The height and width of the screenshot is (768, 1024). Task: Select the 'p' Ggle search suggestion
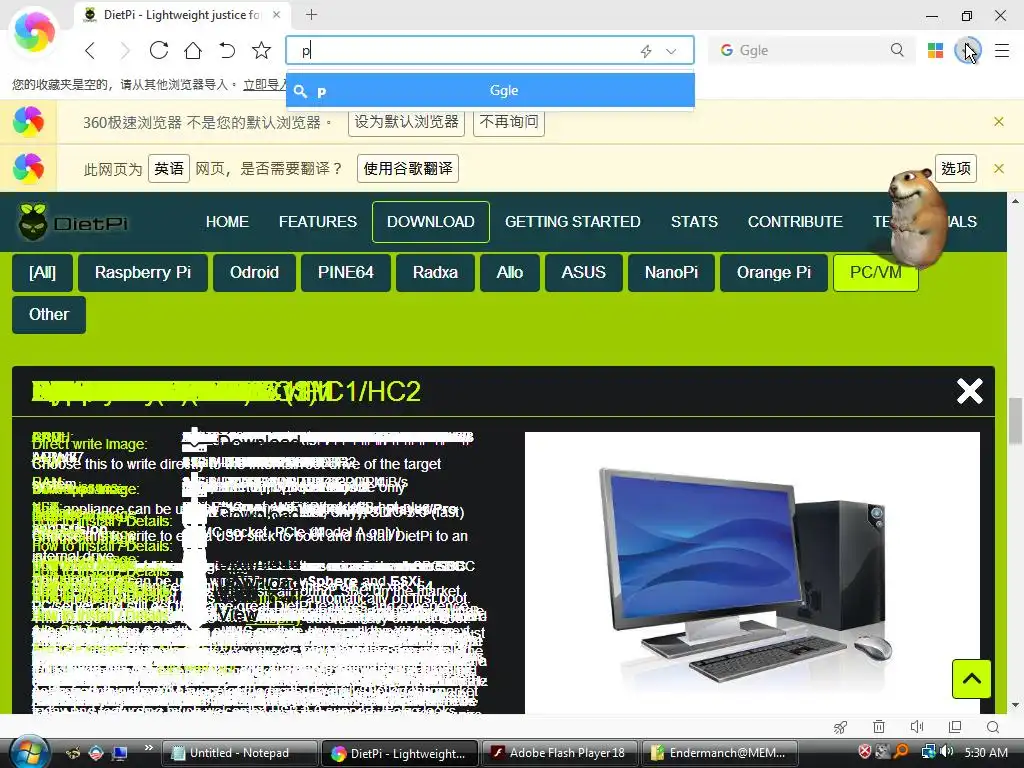pyautogui.click(x=490, y=90)
